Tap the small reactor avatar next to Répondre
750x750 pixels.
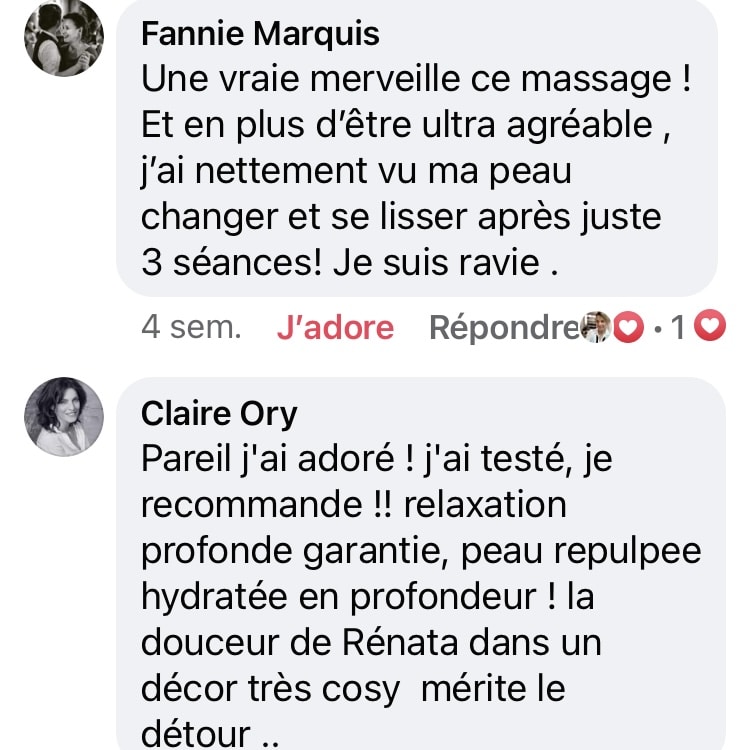coord(596,327)
